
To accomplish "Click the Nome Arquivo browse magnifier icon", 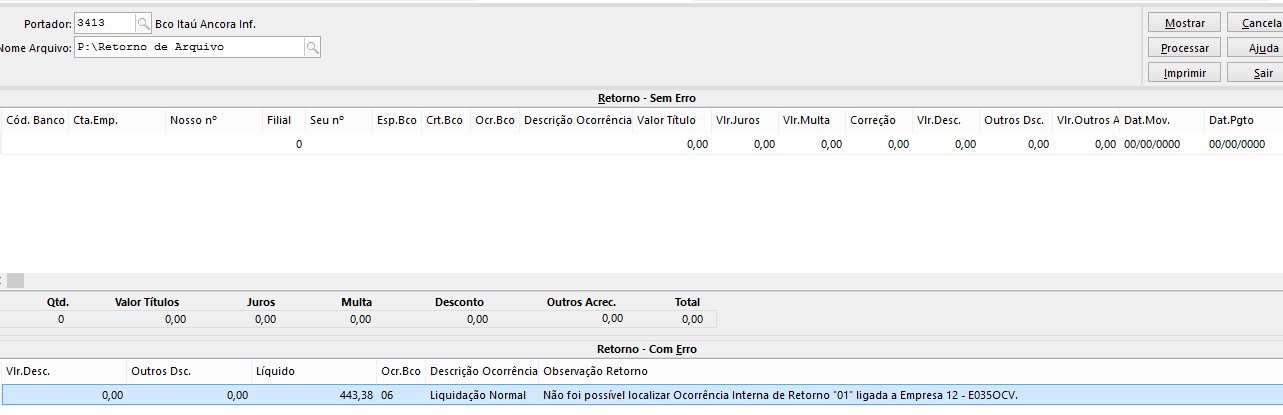I will (x=313, y=47).
